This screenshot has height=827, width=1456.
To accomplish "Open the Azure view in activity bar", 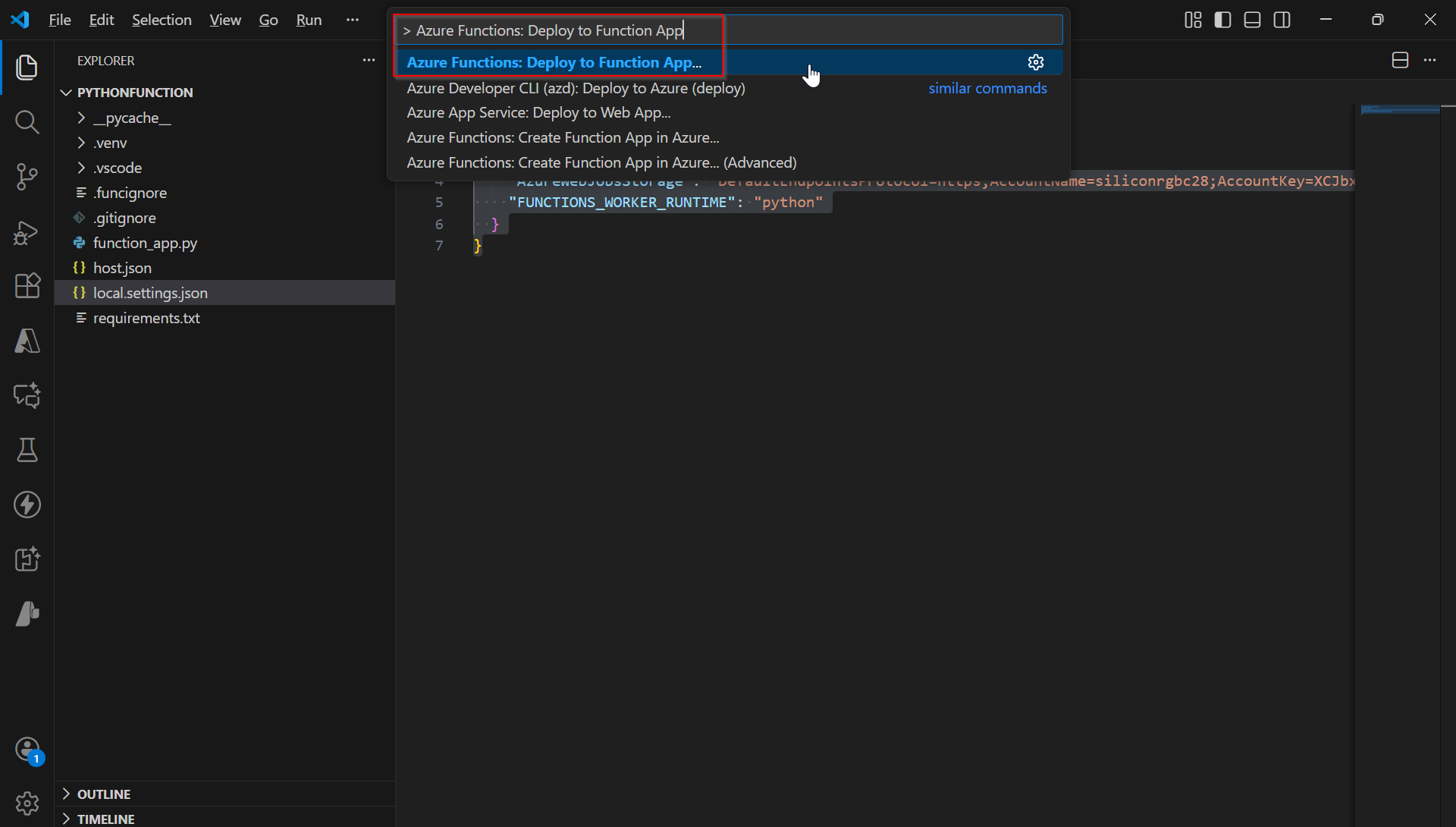I will (27, 341).
